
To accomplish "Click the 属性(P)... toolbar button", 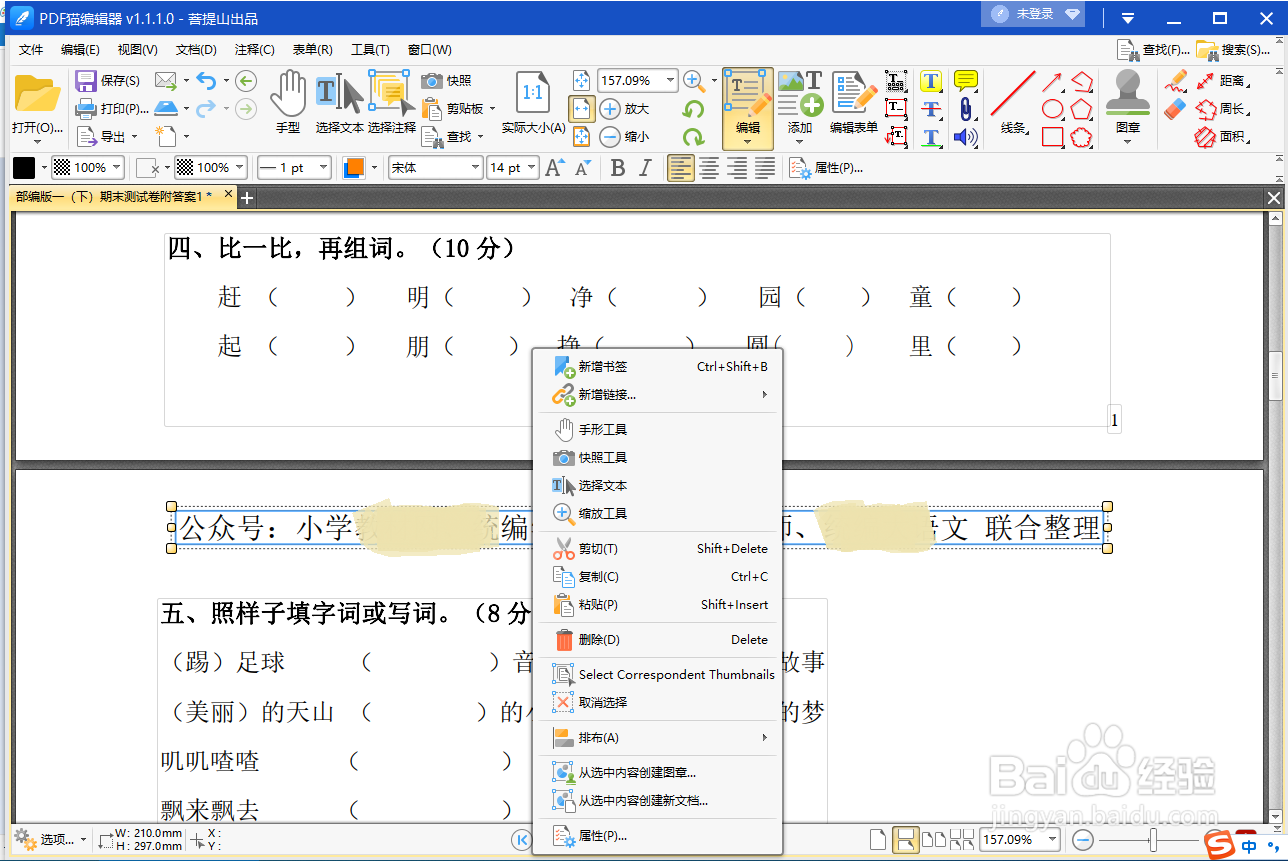I will (826, 168).
